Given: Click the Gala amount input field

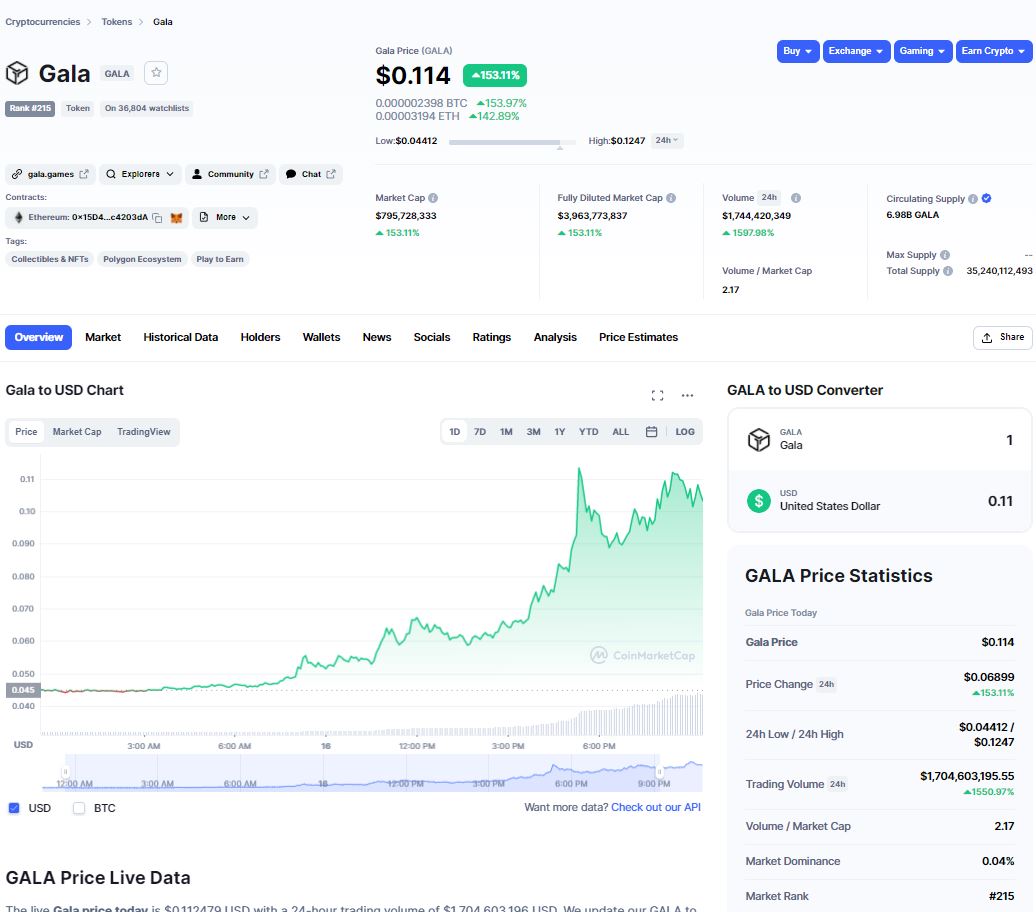Looking at the screenshot, I should [x=879, y=439].
